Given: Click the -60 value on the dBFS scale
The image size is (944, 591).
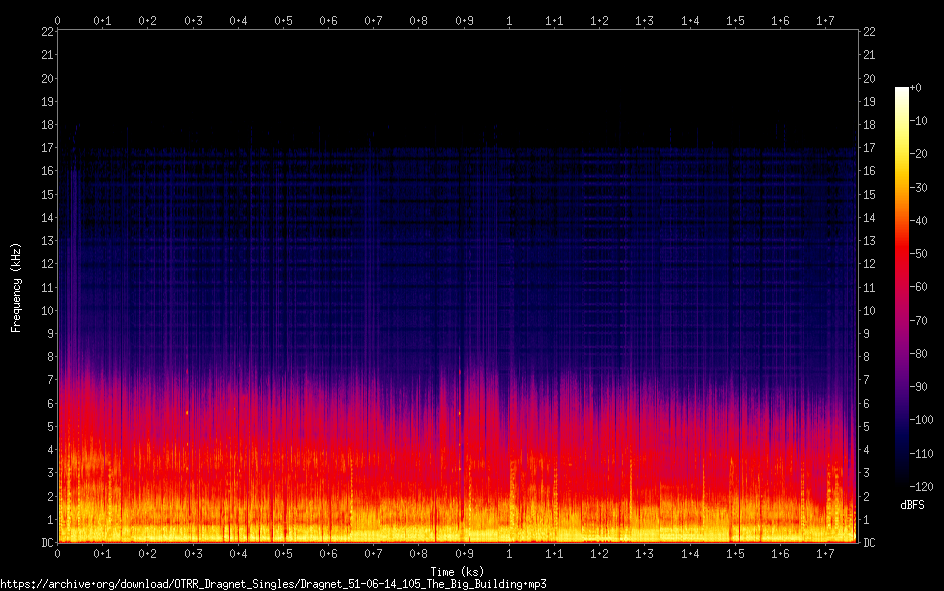Looking at the screenshot, I should click(922, 286).
